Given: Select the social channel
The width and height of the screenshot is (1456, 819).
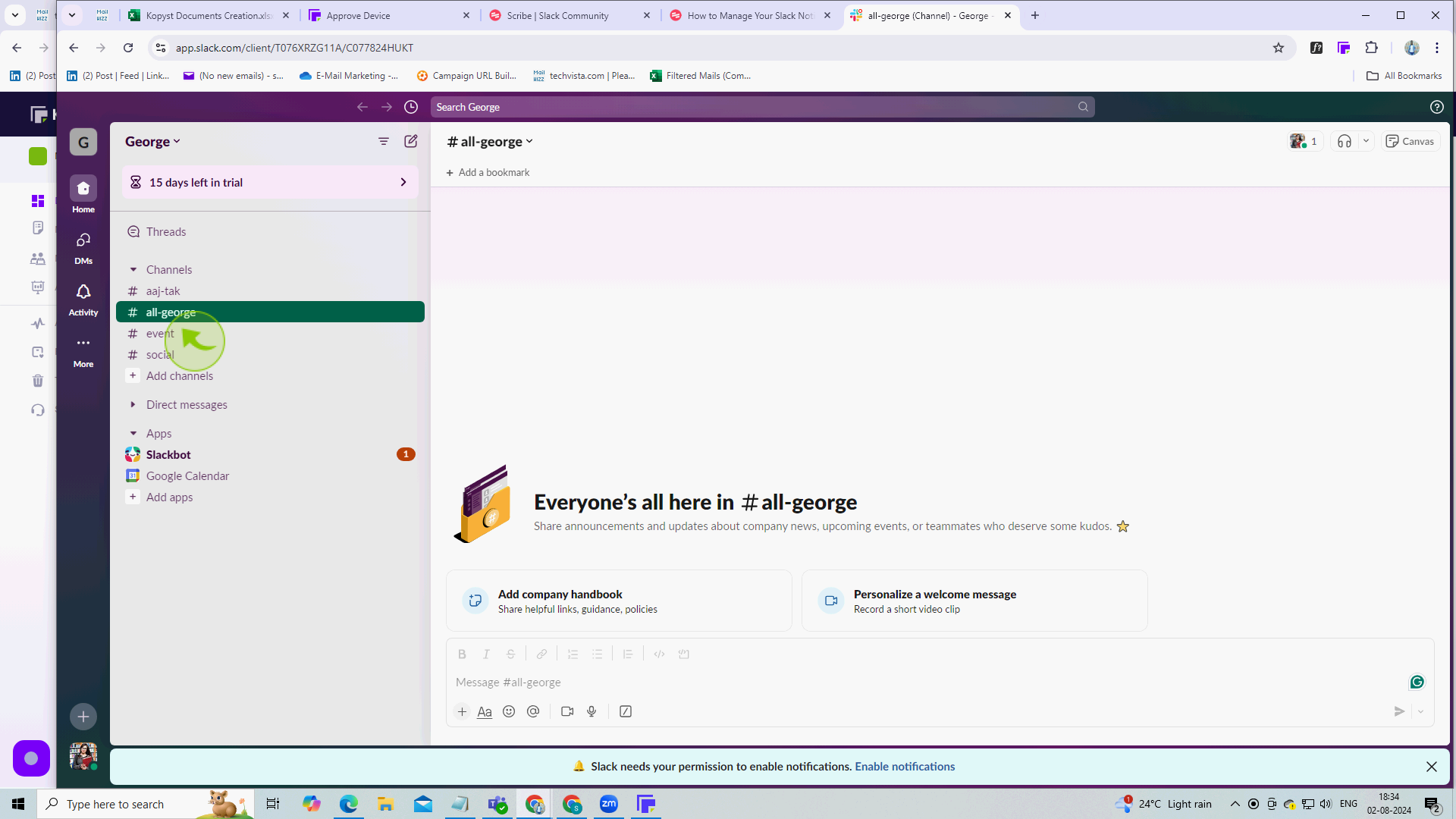Looking at the screenshot, I should 270,355.
